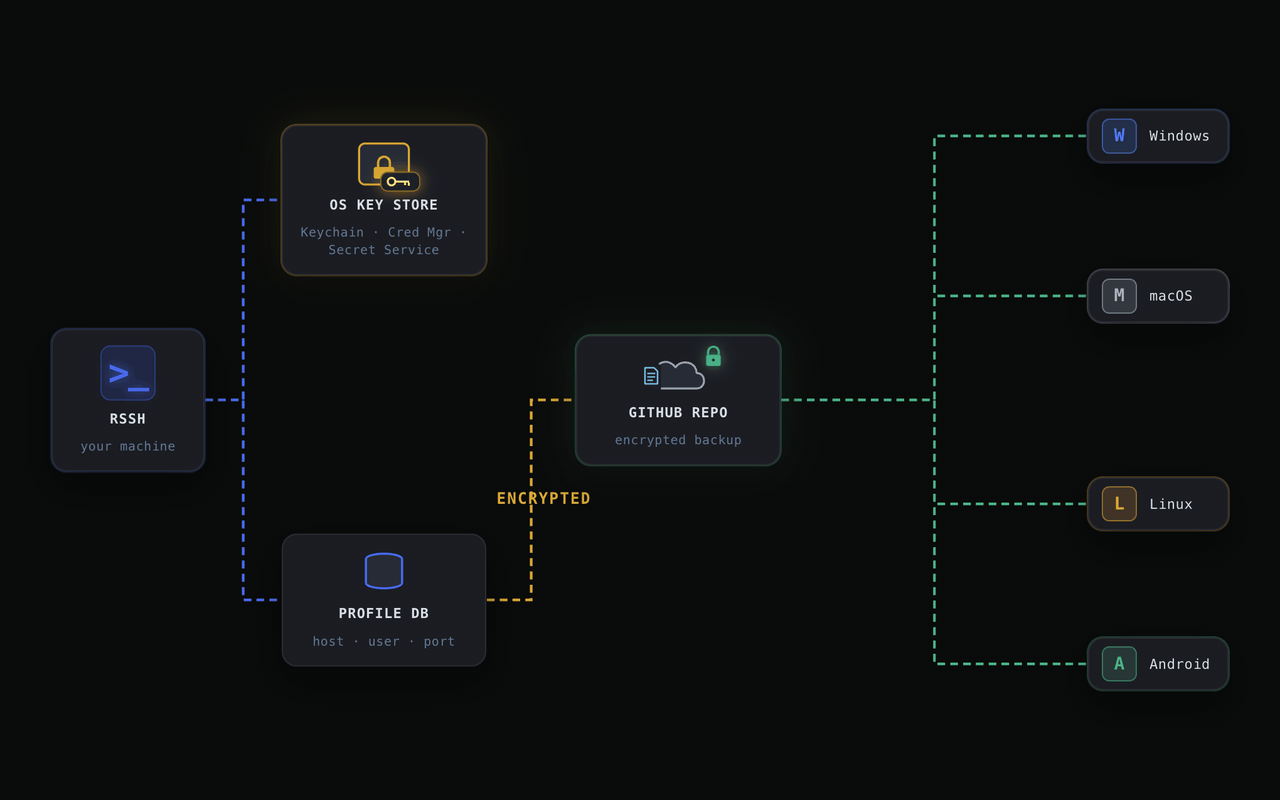The image size is (1280, 800).
Task: Click the PROFILE DB heading
Action: coord(384,614)
